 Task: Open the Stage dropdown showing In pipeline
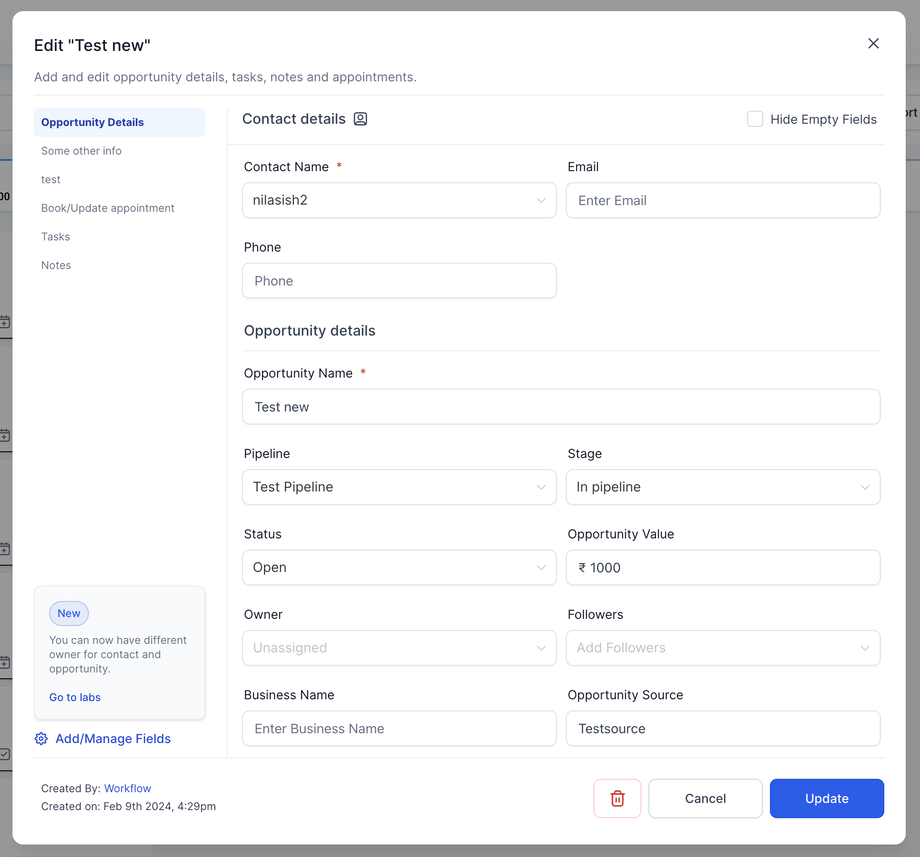pos(722,487)
